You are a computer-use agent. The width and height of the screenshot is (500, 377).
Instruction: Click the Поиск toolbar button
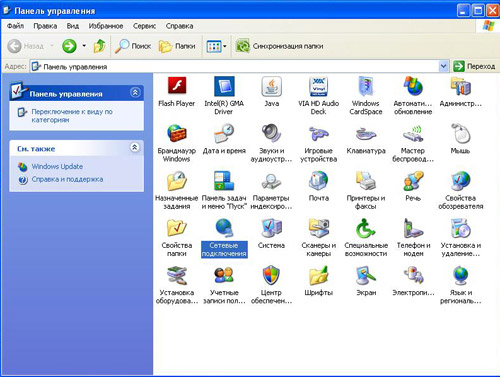(x=133, y=46)
